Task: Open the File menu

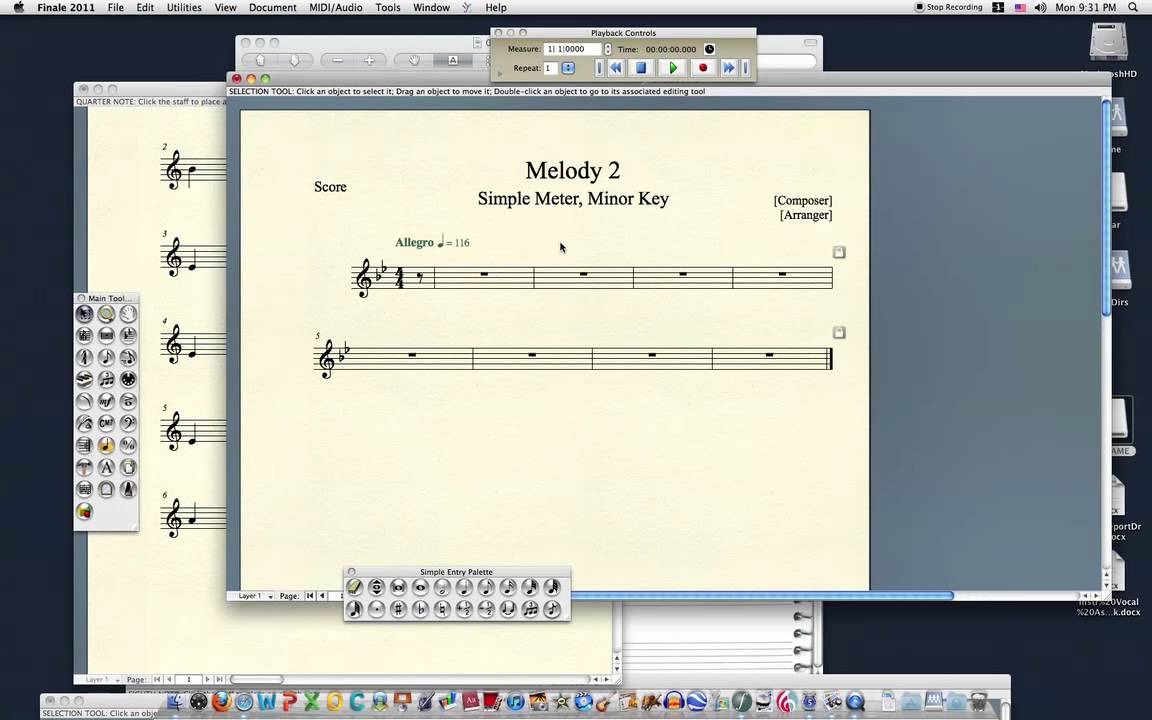Action: click(x=115, y=7)
